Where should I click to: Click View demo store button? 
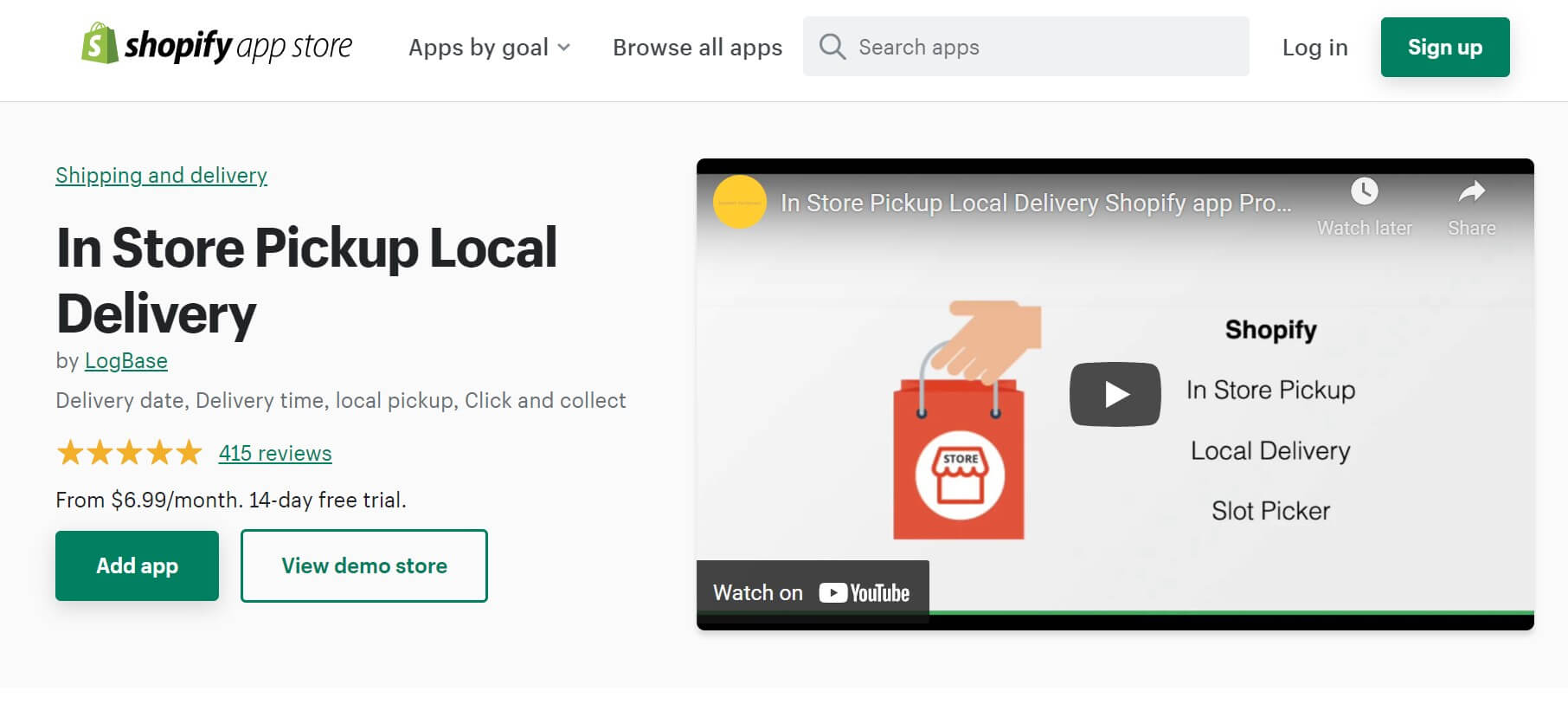(364, 565)
